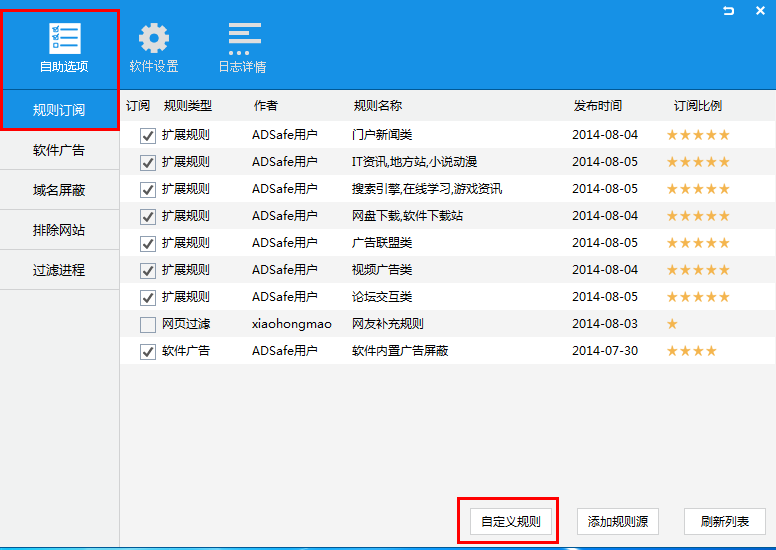Screen dimensions: 776x550
Task: Uncheck subscription for 搜索引擎,在线学习,游戏资讯 rule
Action: [148, 190]
